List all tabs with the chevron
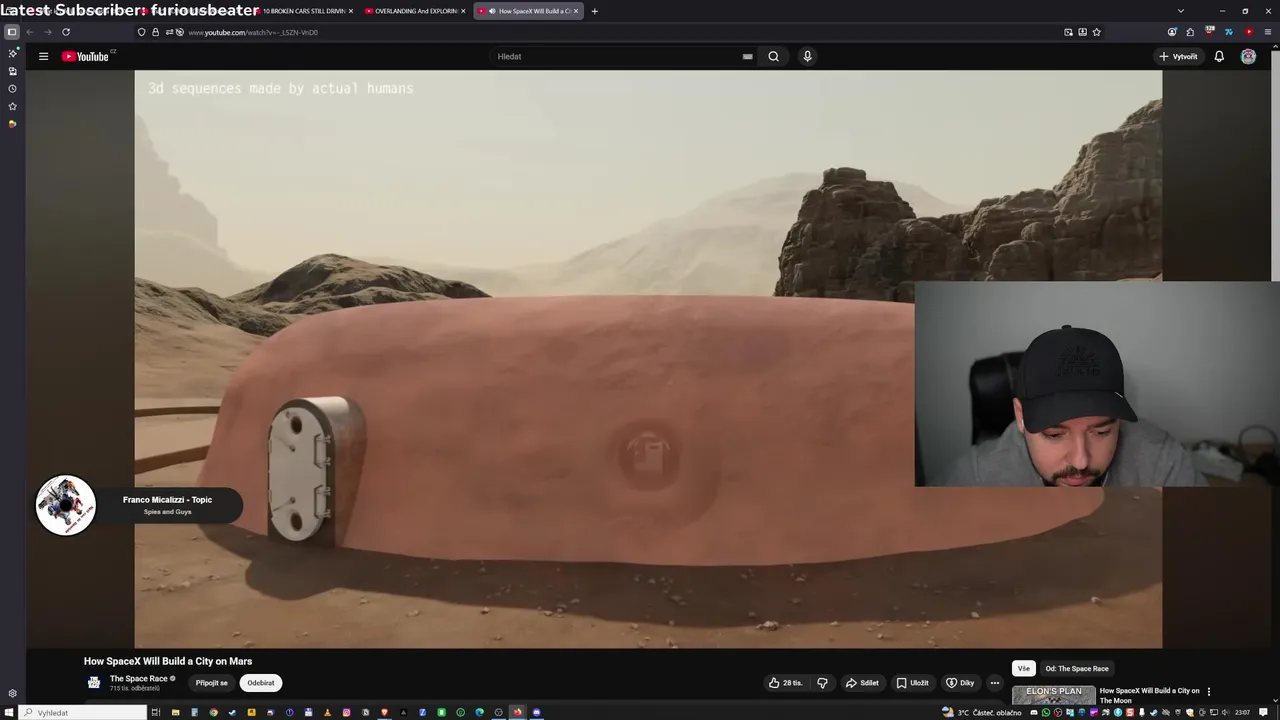The image size is (1280, 720). tap(1180, 11)
